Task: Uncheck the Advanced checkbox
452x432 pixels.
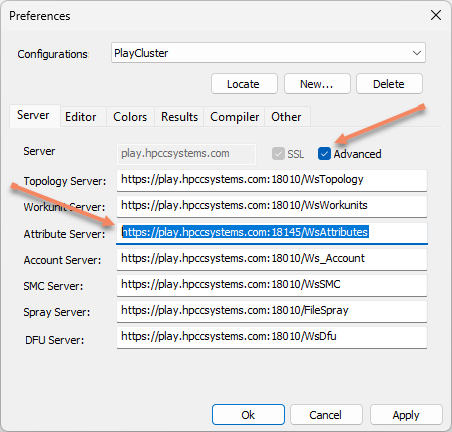Action: point(324,154)
